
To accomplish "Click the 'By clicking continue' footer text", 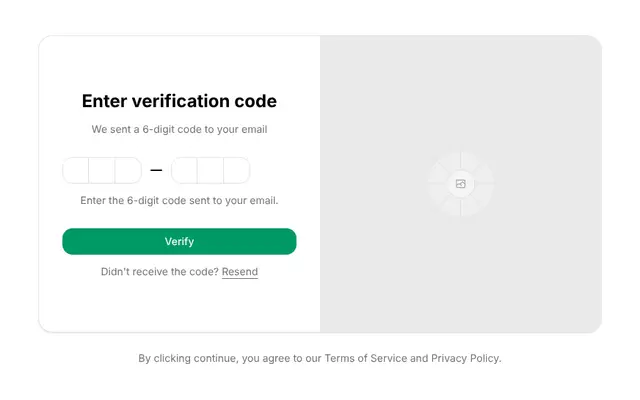I will tap(320, 358).
